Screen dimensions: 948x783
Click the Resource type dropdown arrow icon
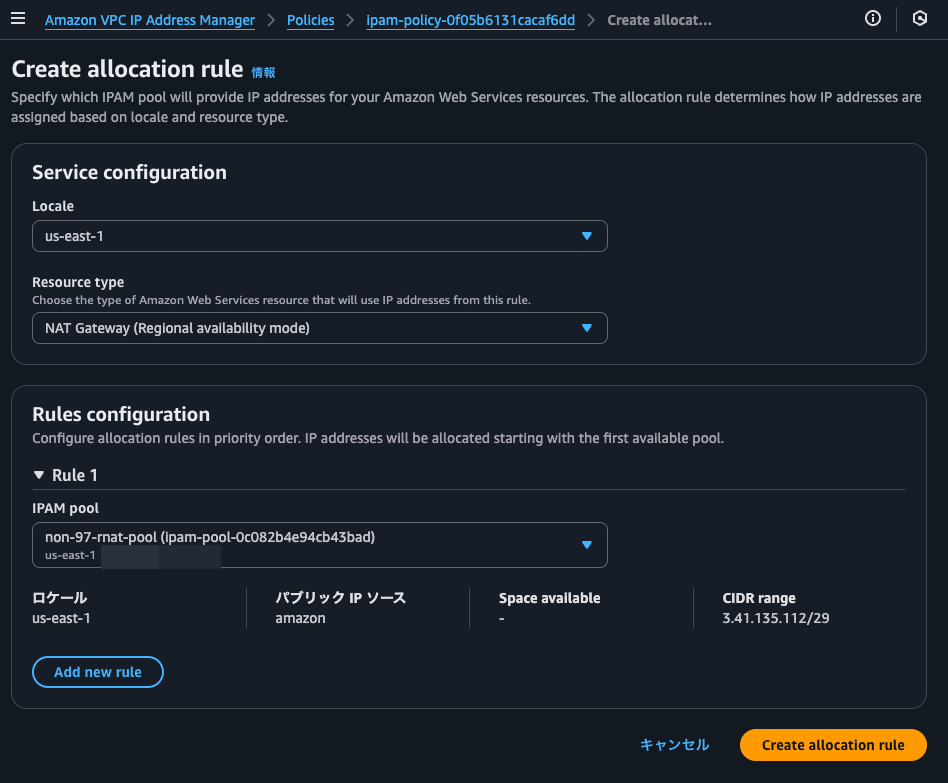587,328
